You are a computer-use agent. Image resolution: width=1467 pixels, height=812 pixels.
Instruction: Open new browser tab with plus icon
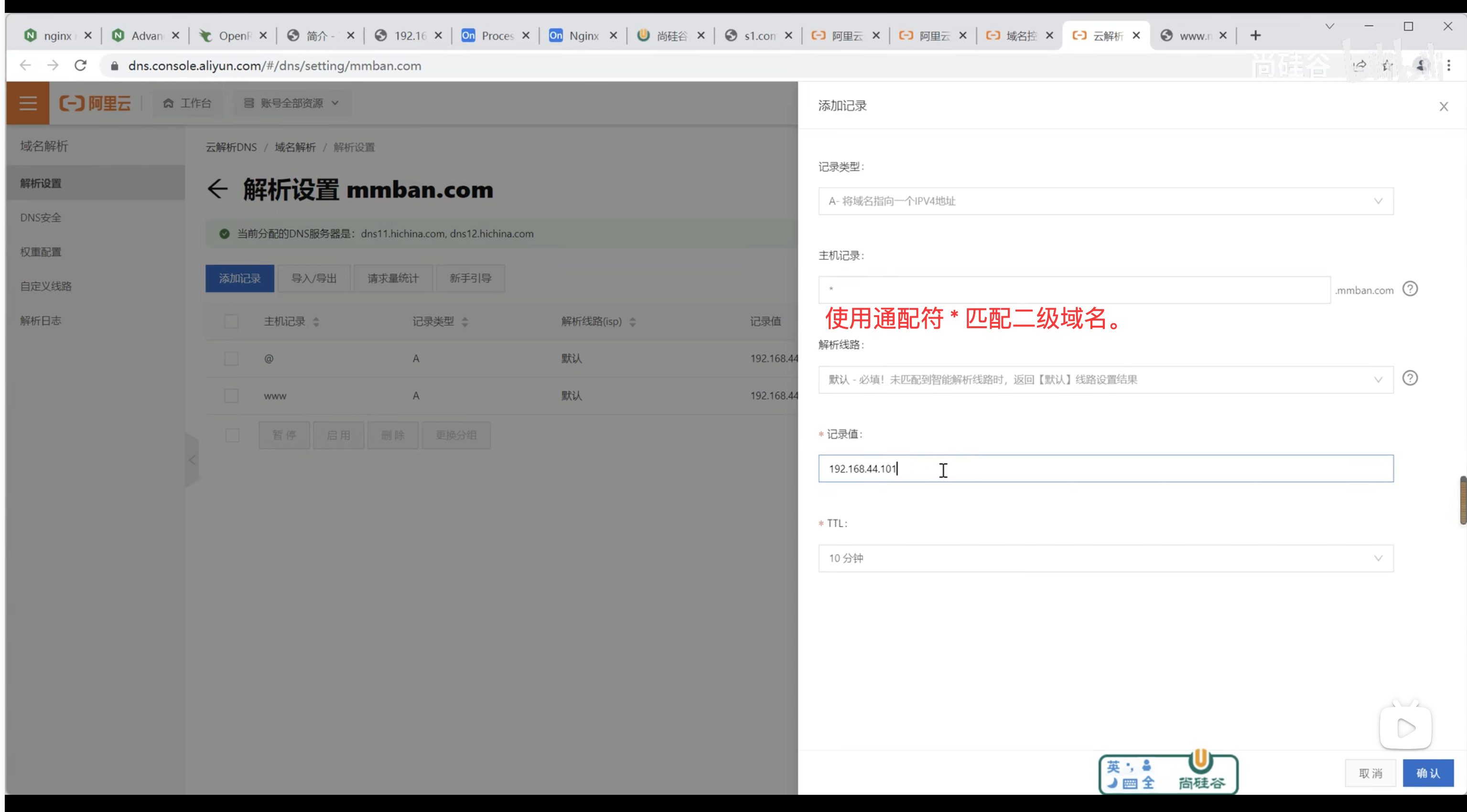coord(1255,35)
